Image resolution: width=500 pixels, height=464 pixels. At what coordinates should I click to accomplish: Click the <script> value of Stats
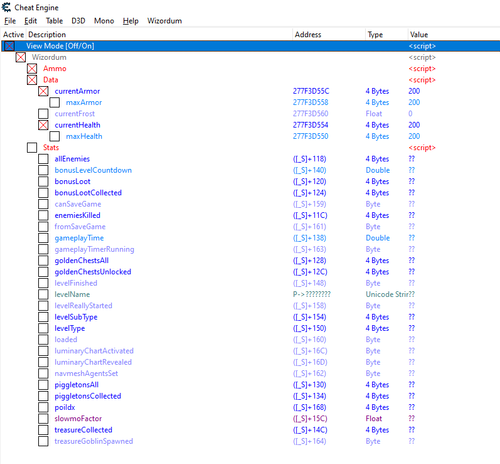point(422,148)
